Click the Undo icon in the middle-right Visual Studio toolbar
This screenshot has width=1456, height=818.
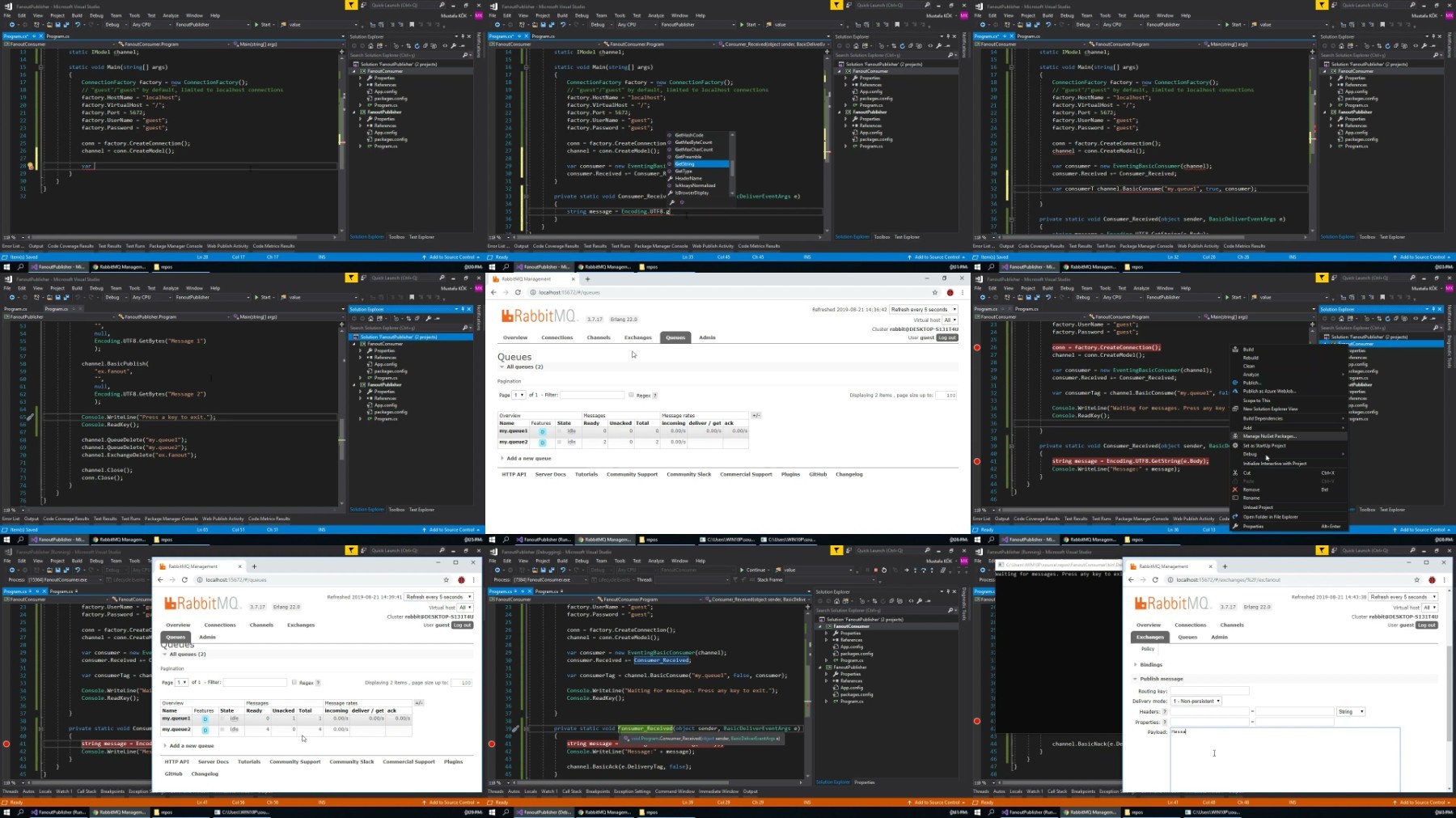[x=1048, y=297]
